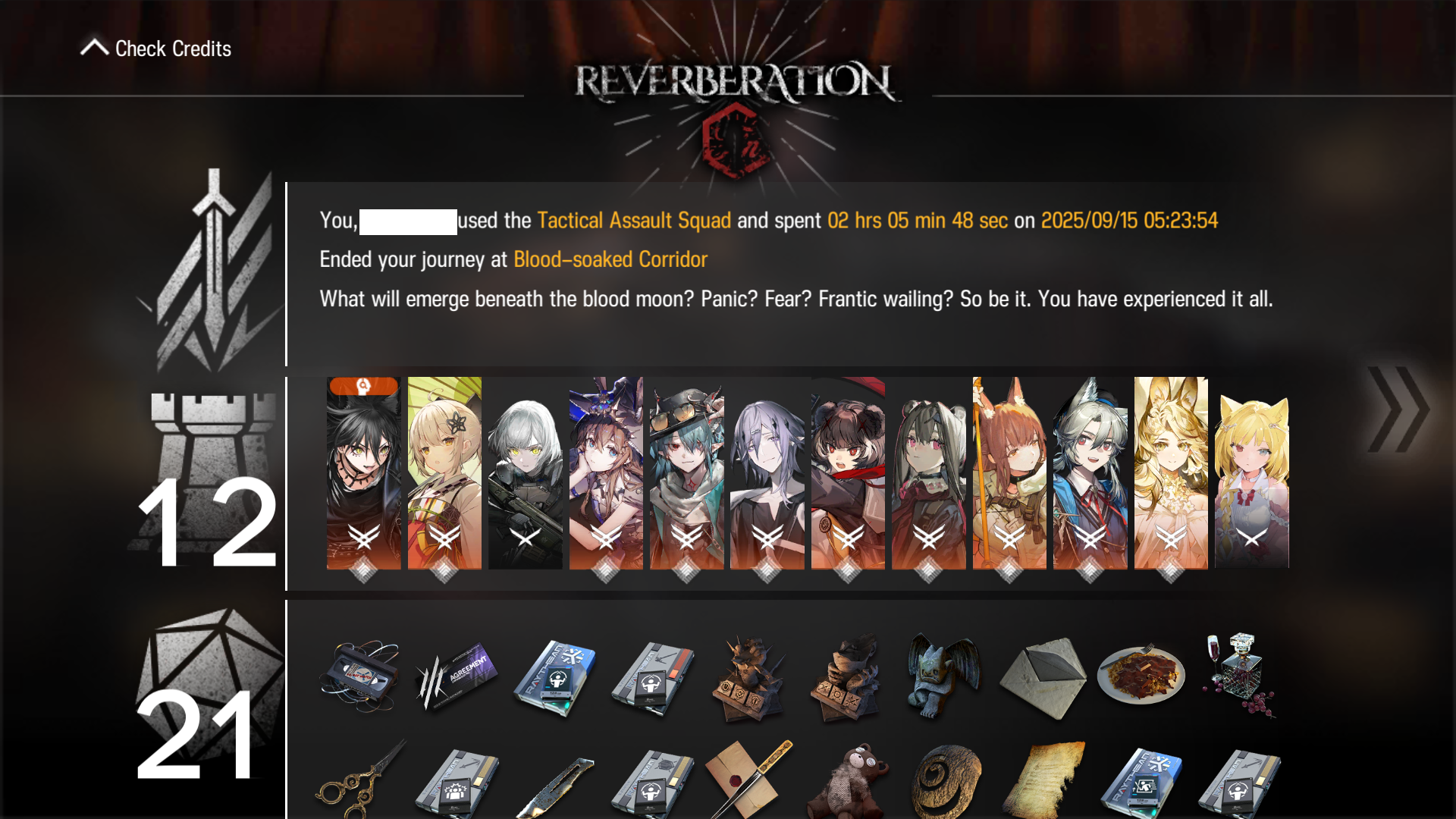Click the torn parchment scroll relic
This screenshot has width=1456, height=819.
1043,781
